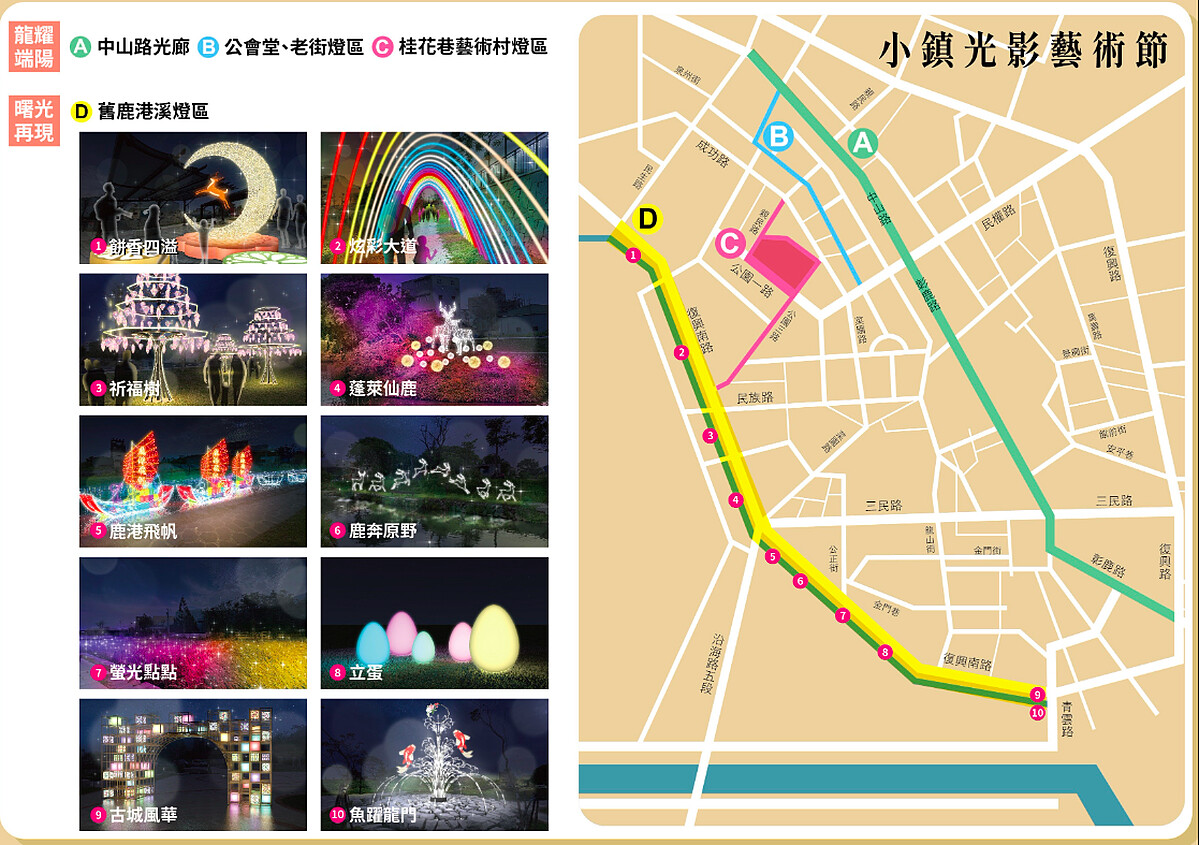
Task: Open the 立蛋 glowing eggs photo
Action: 434,623
